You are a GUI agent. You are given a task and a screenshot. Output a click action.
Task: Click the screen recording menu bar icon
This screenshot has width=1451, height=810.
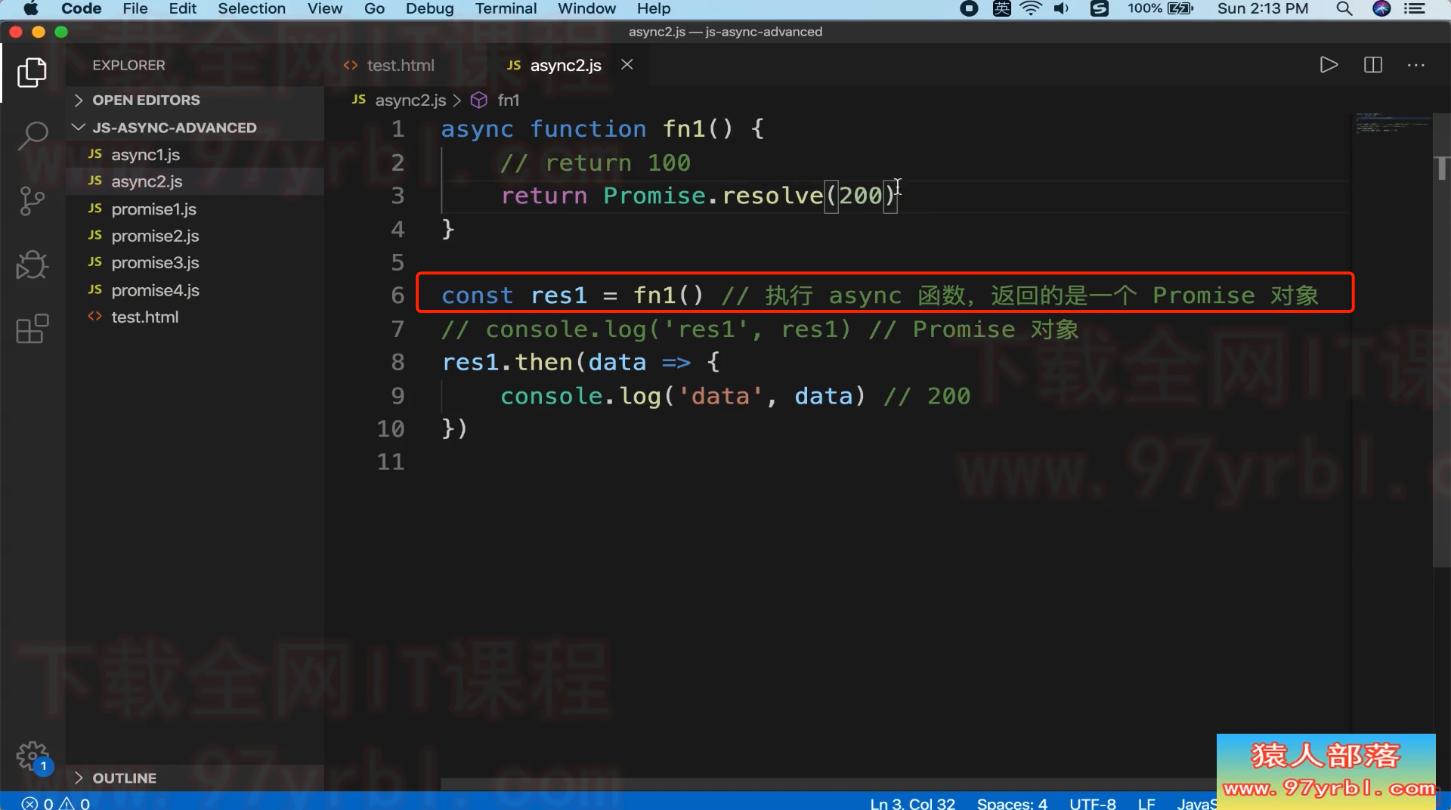pos(969,9)
